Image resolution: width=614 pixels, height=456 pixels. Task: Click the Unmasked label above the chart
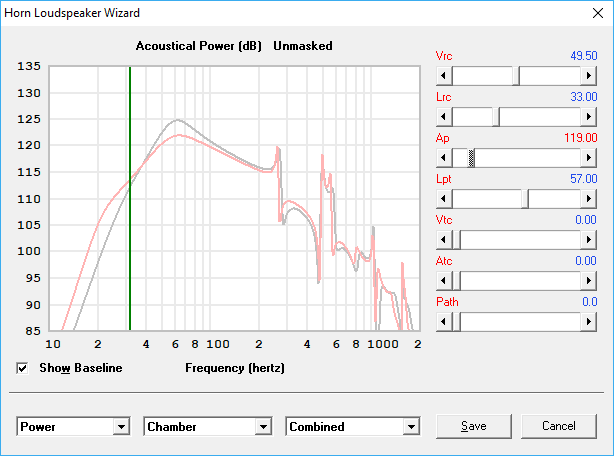point(303,46)
